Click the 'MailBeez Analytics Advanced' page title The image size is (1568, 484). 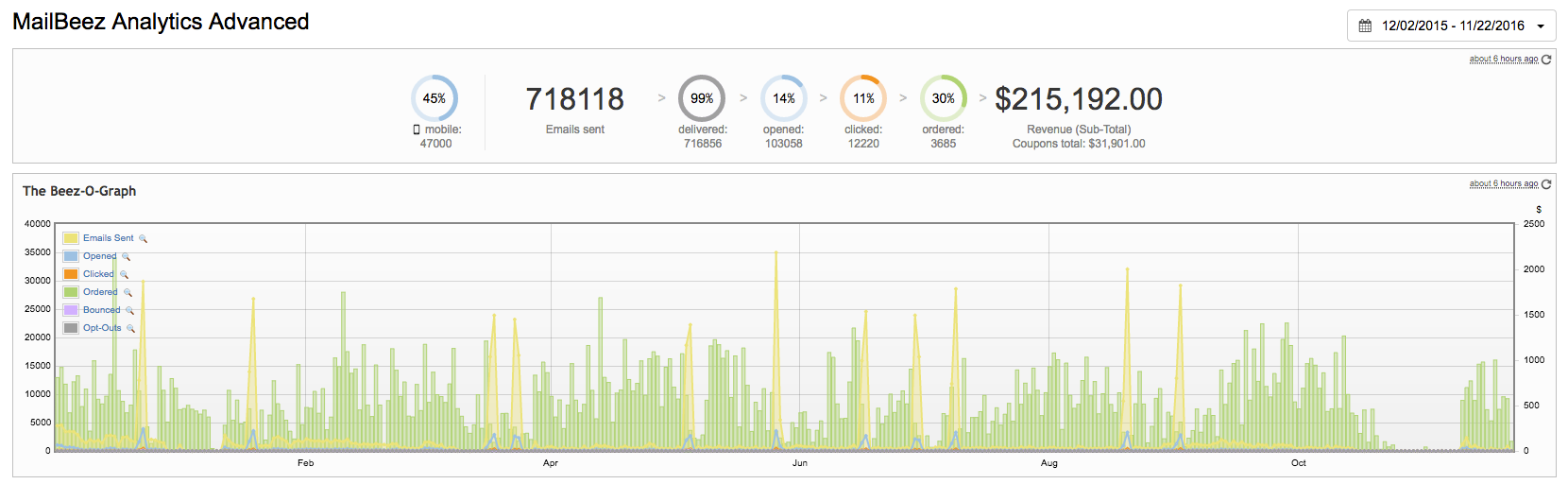161,22
